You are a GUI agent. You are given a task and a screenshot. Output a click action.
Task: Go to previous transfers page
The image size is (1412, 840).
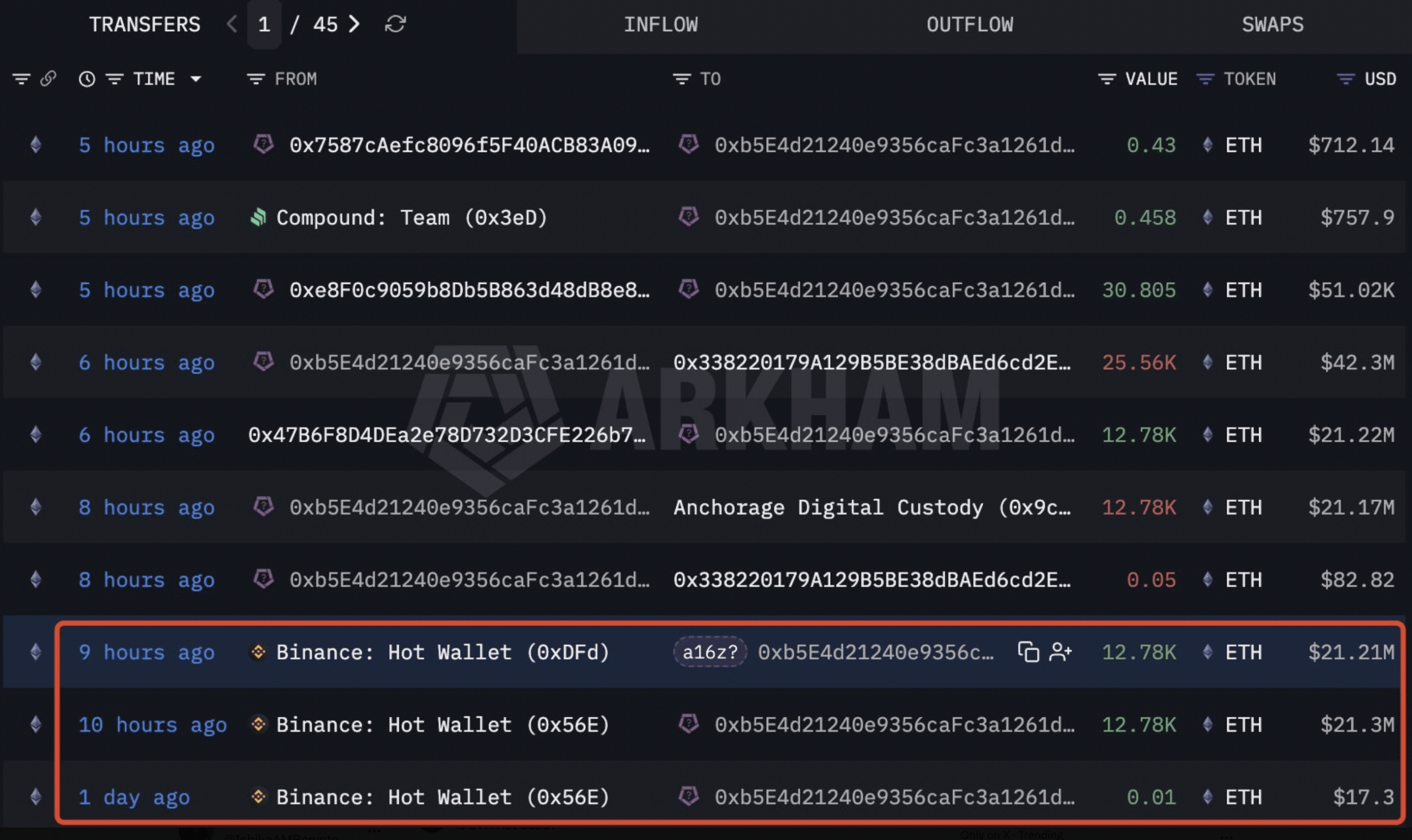click(232, 24)
